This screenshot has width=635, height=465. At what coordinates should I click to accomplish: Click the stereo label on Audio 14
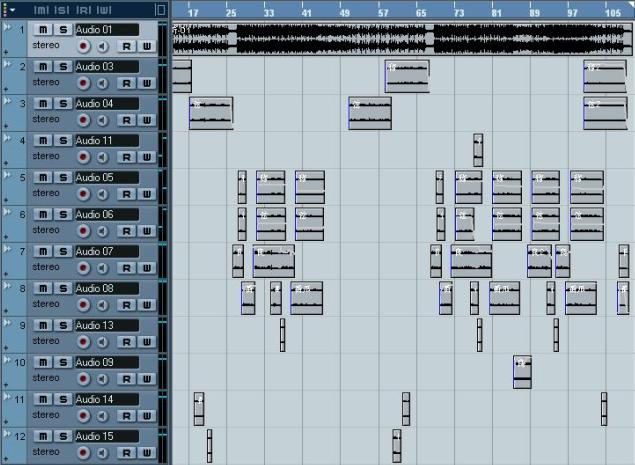(46, 415)
